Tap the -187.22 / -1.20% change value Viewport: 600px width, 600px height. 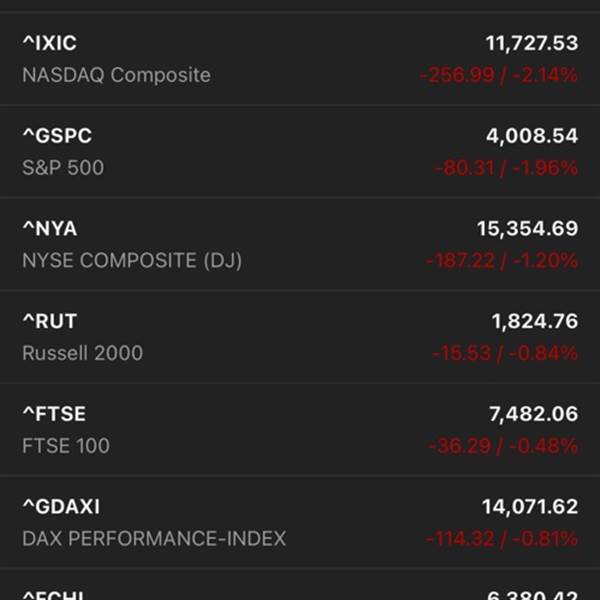point(502,261)
